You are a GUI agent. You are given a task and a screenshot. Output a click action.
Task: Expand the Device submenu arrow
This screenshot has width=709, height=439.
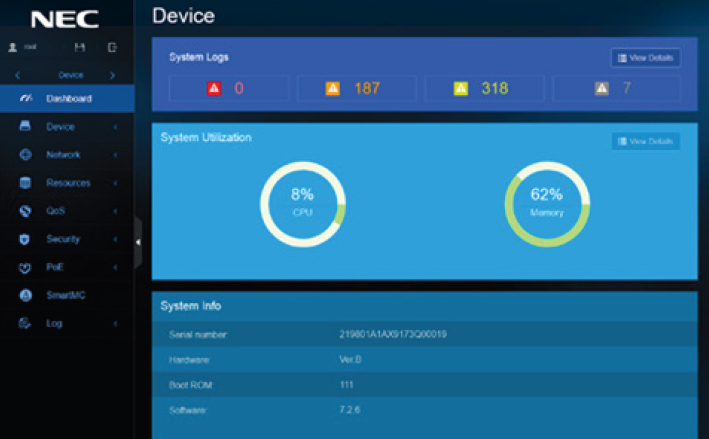(115, 127)
